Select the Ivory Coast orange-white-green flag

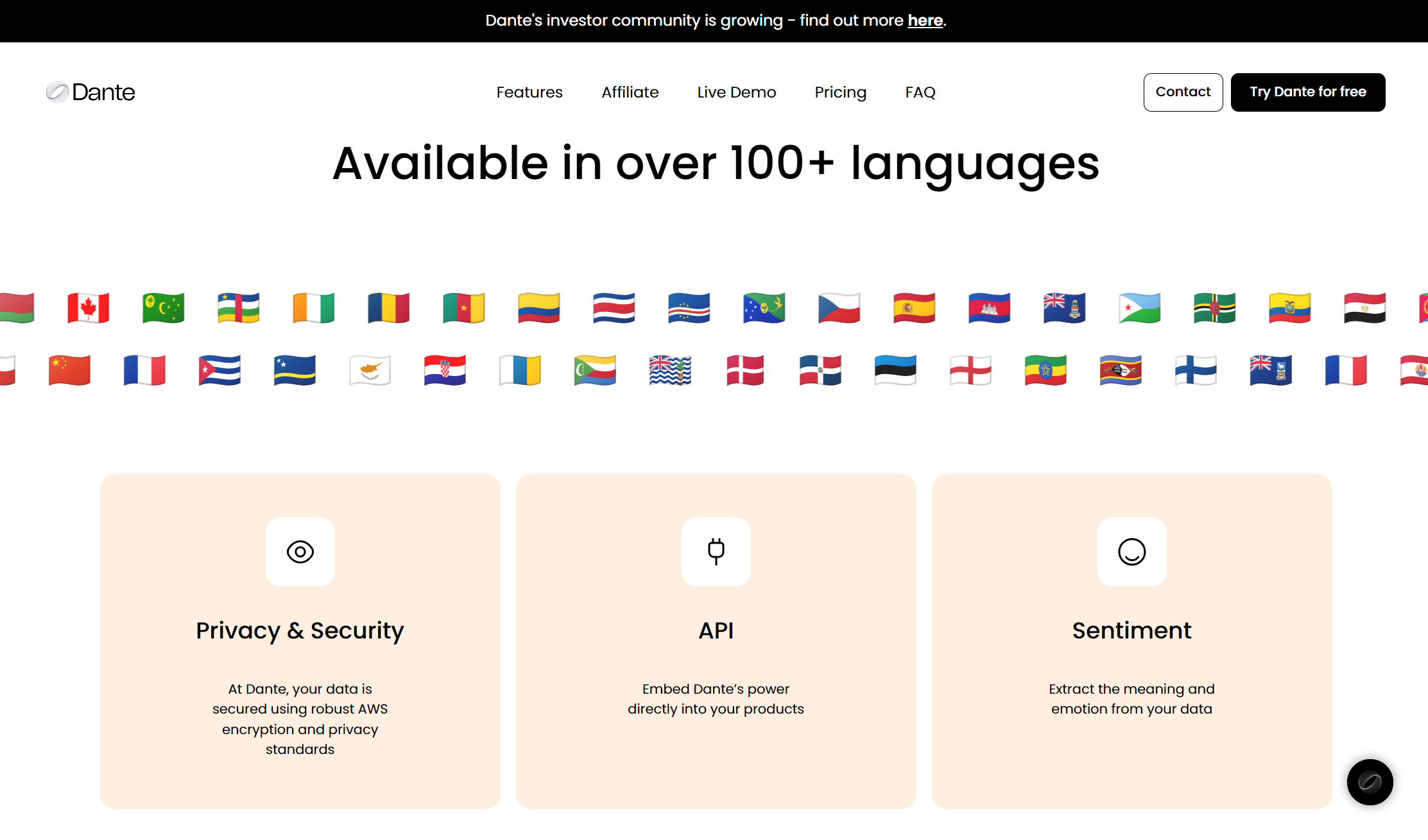(x=314, y=308)
